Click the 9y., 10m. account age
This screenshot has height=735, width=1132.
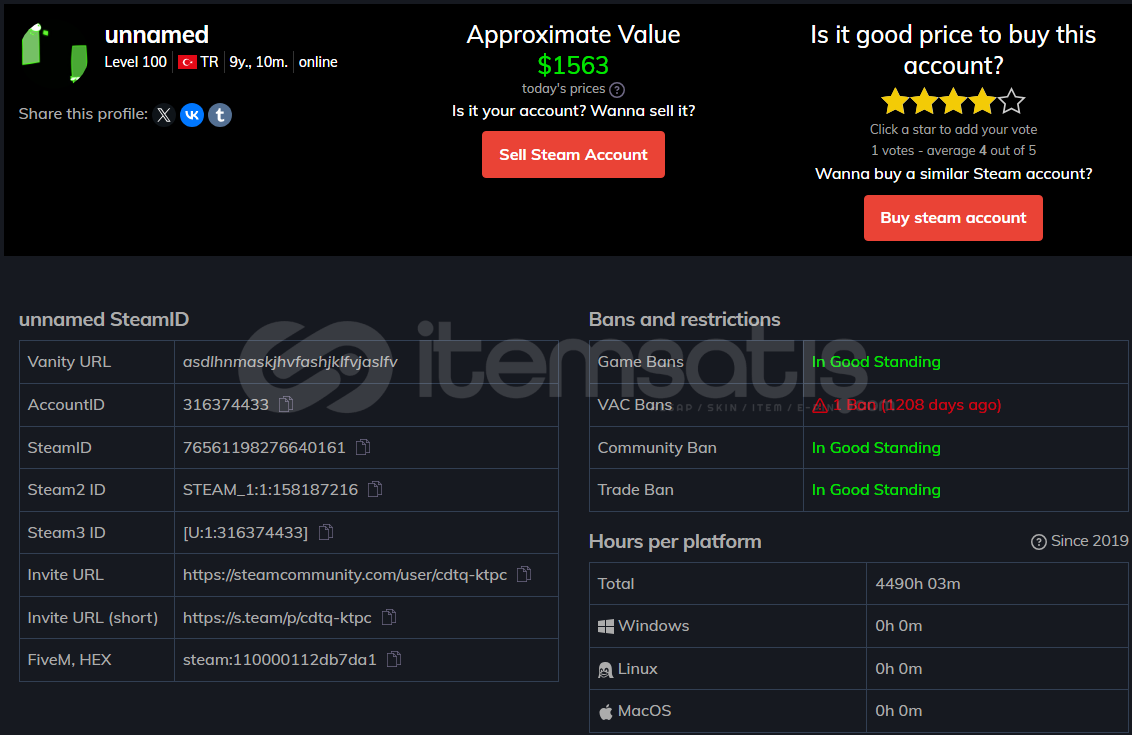coord(258,62)
